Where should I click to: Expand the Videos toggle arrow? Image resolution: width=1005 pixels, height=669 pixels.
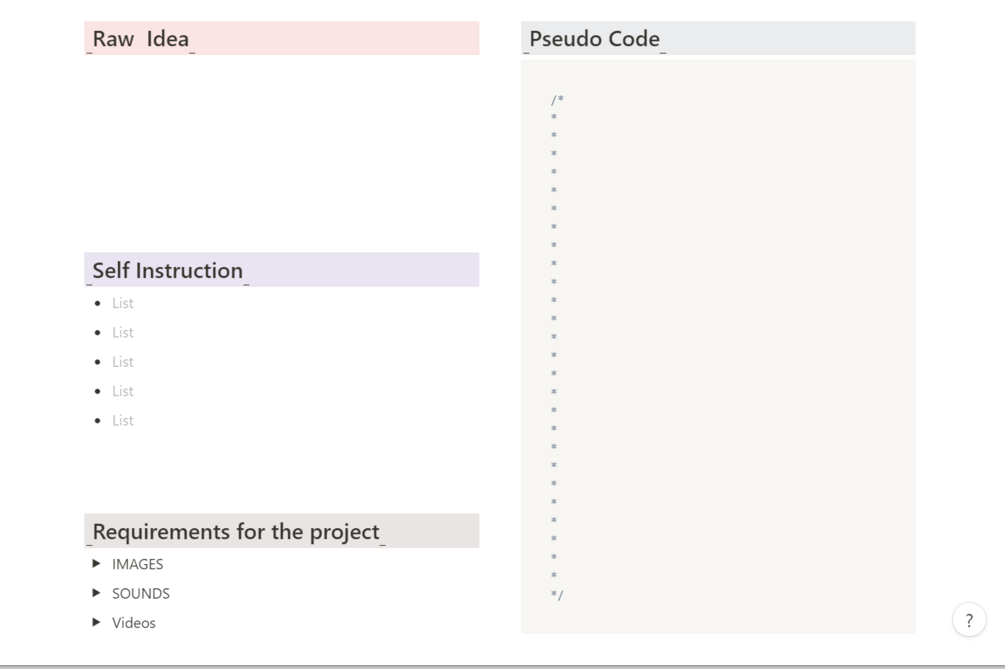pos(96,623)
